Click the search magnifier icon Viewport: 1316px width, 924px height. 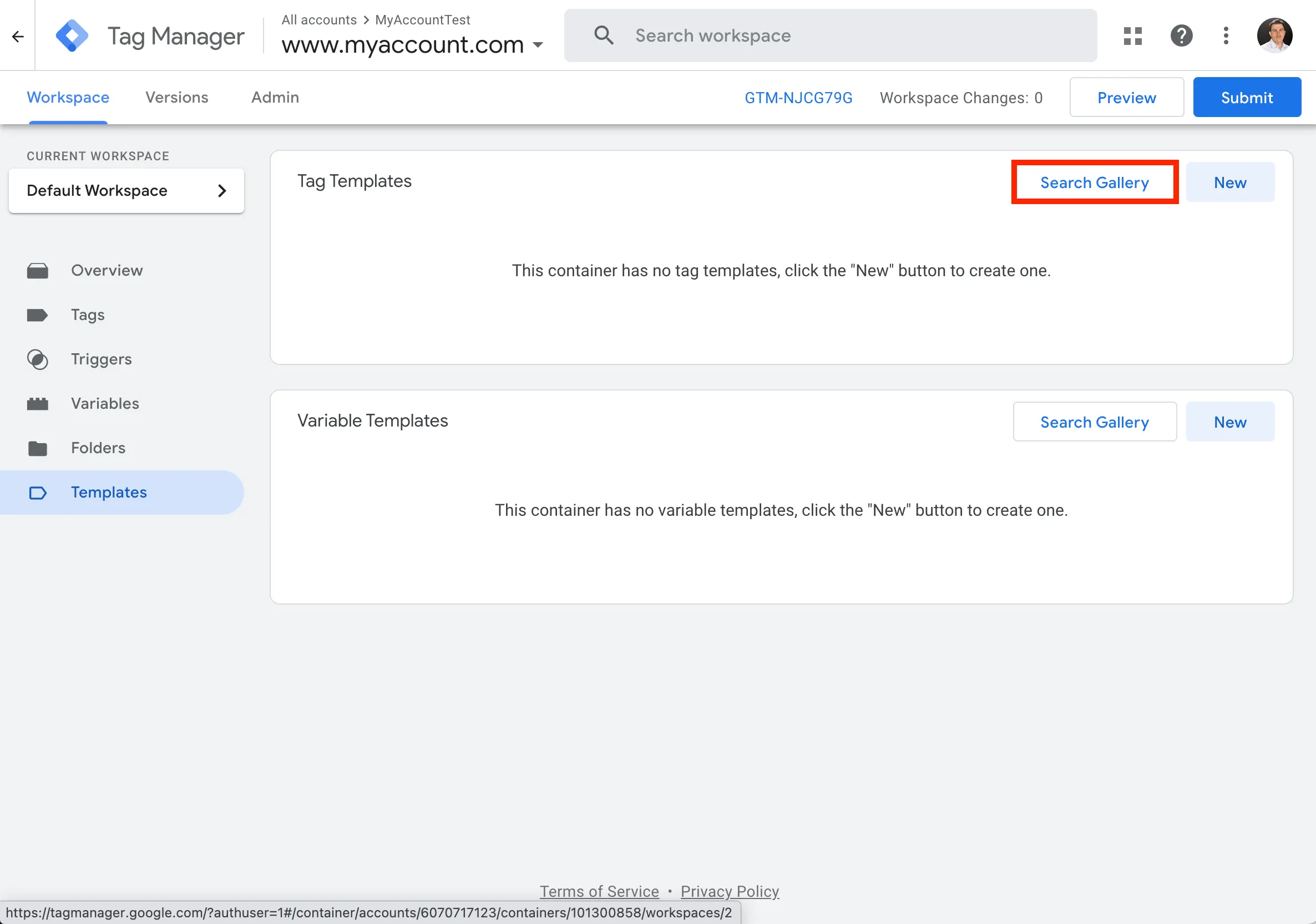(x=604, y=35)
